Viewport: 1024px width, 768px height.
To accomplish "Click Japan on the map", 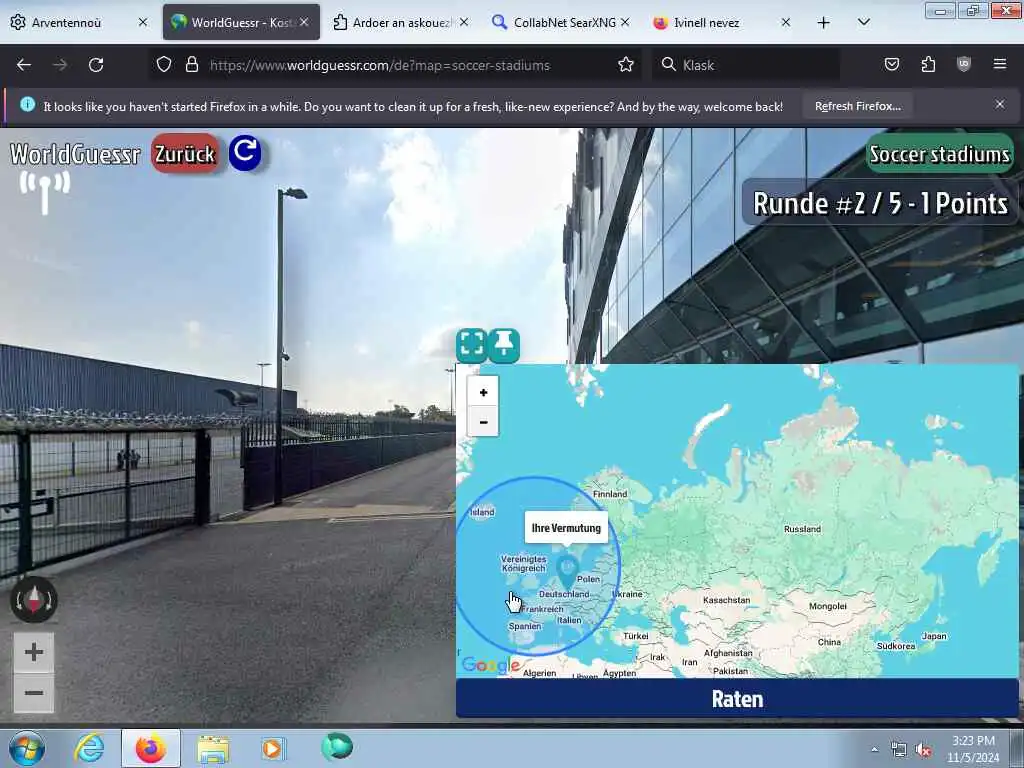I will [934, 635].
